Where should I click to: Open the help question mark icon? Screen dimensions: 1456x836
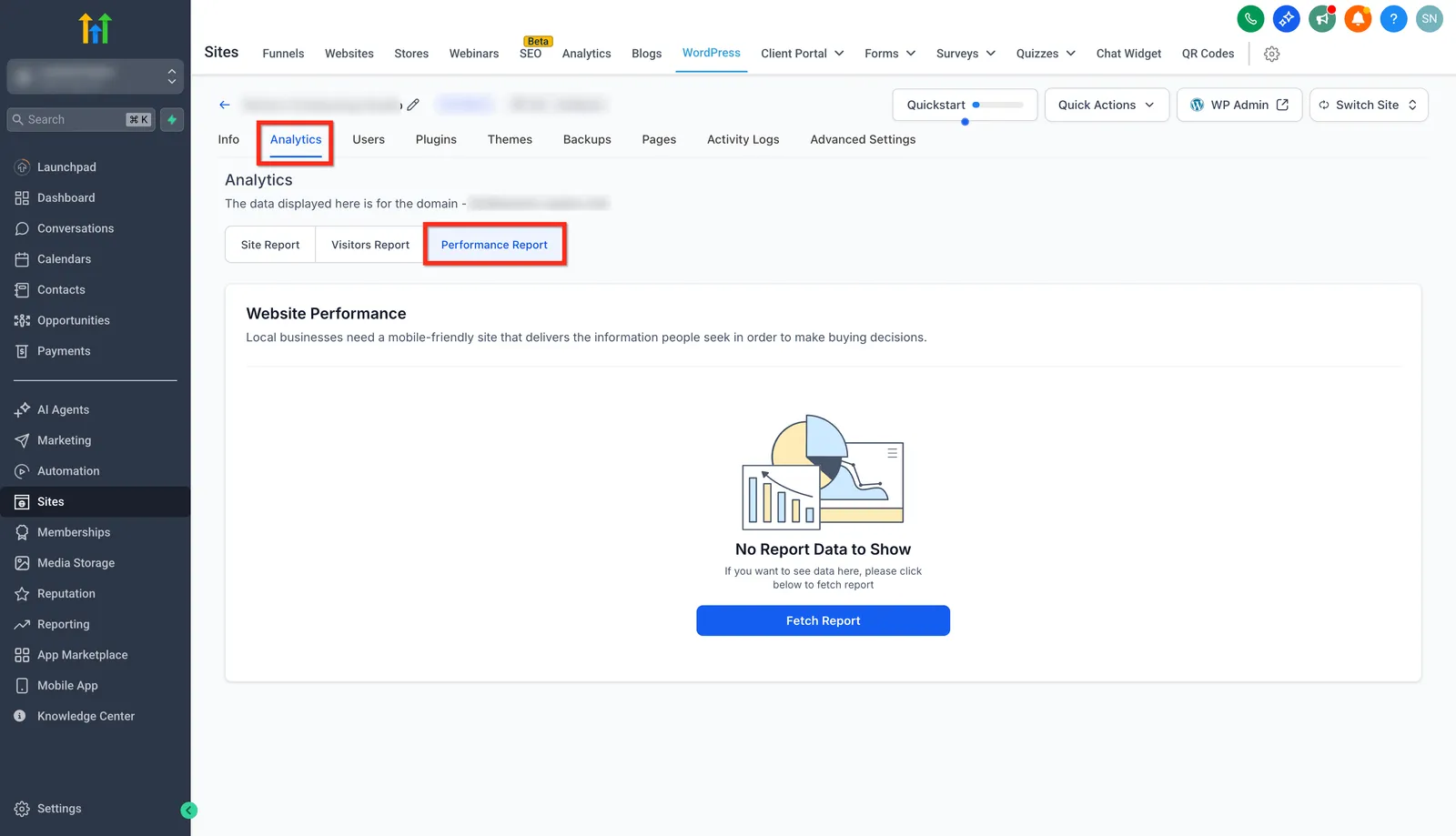1393,18
